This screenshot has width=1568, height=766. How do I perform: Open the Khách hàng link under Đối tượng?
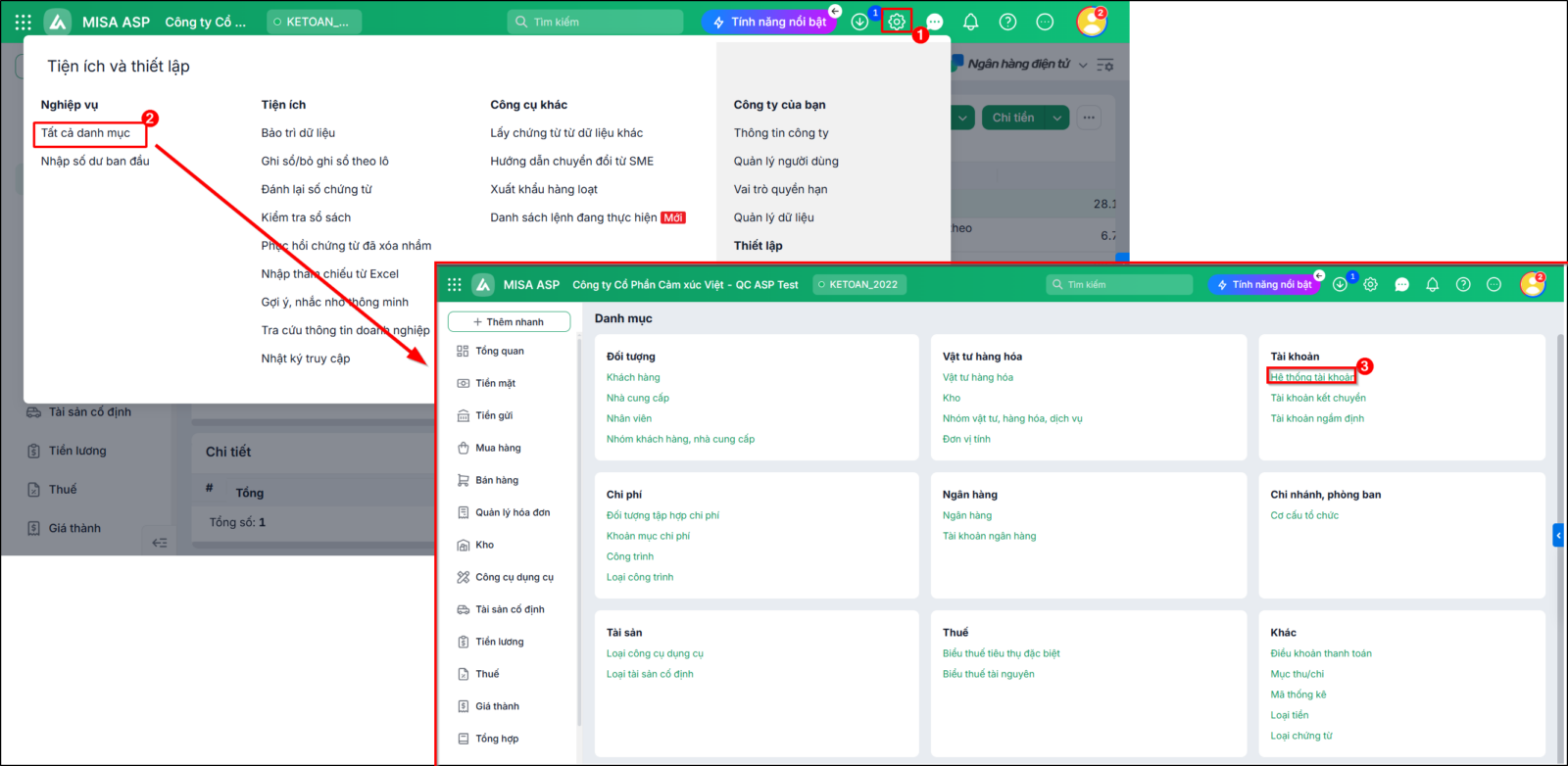(633, 377)
